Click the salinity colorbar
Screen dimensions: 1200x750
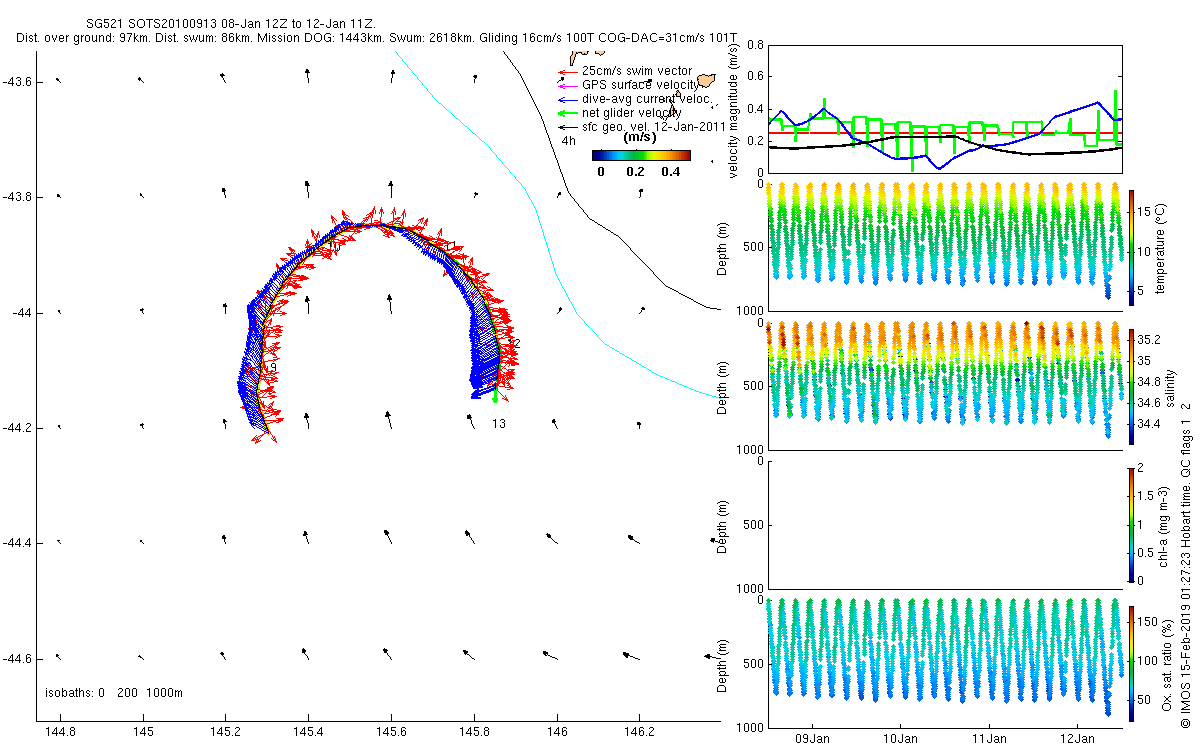point(1131,386)
